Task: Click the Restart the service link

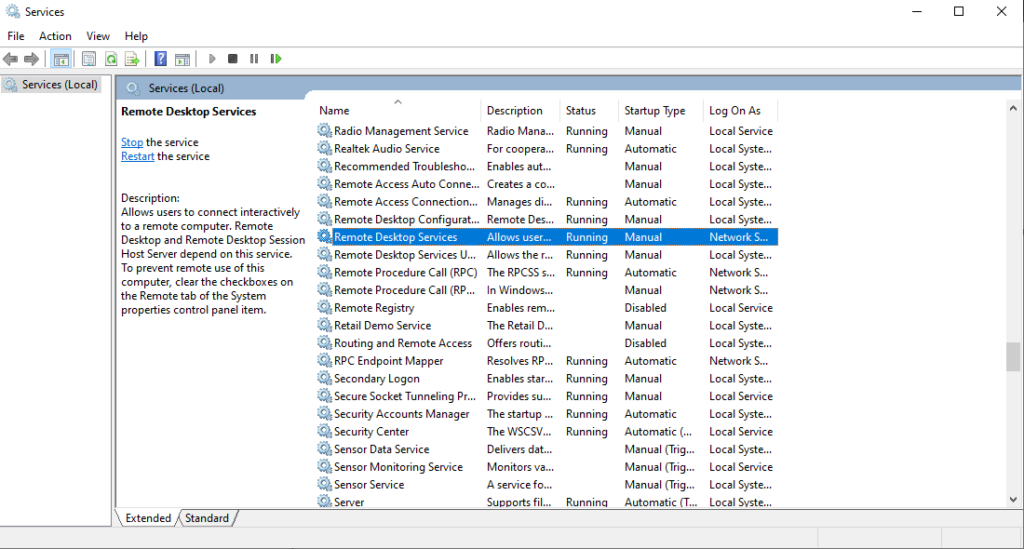Action: (137, 156)
